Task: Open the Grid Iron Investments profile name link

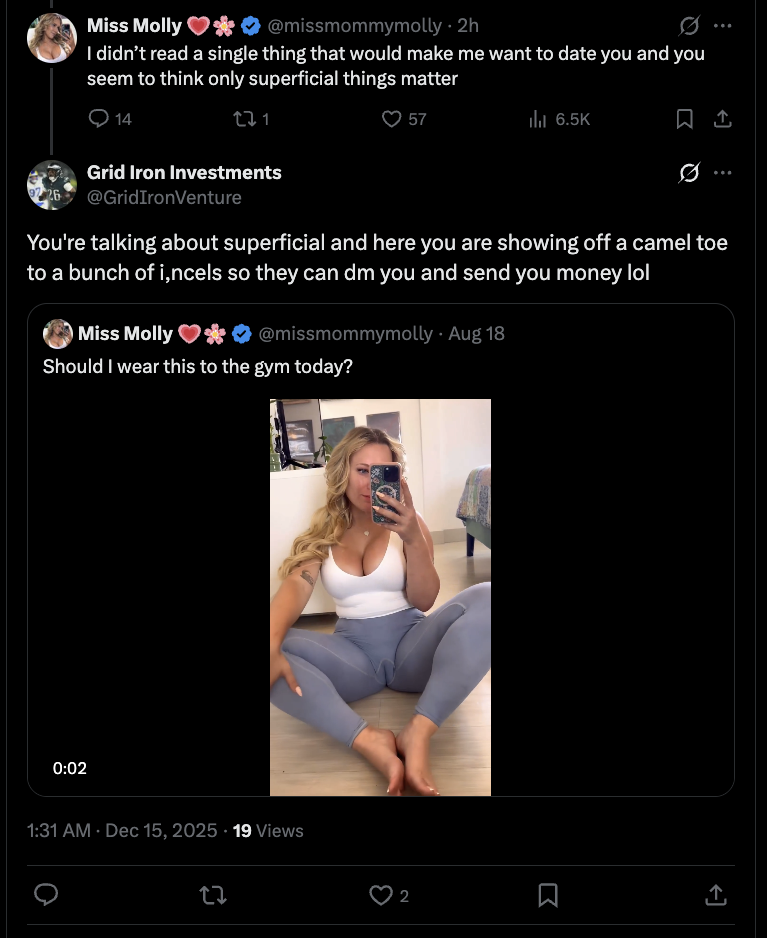Action: pos(184,173)
